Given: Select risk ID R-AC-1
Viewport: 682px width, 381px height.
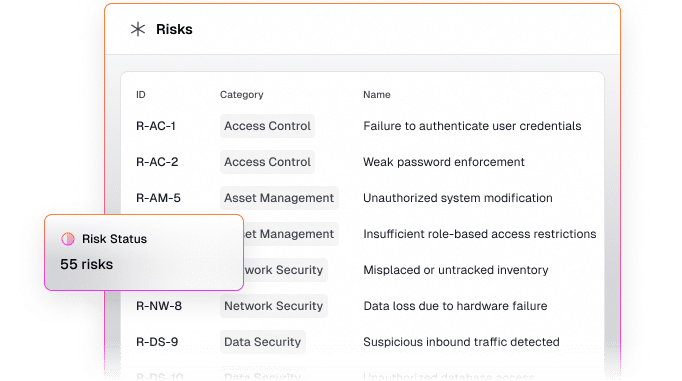Looking at the screenshot, I should tap(156, 126).
